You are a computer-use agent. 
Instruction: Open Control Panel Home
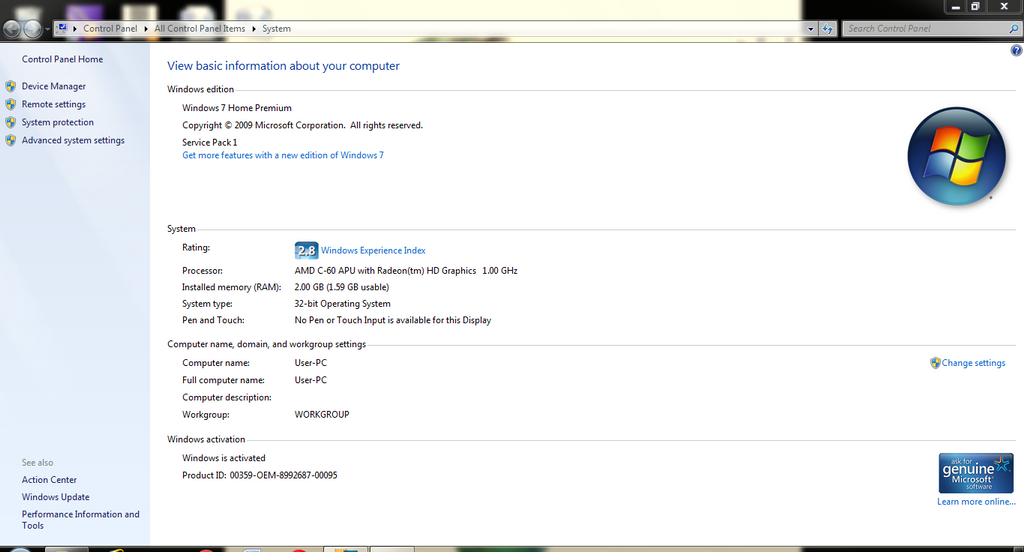click(62, 59)
